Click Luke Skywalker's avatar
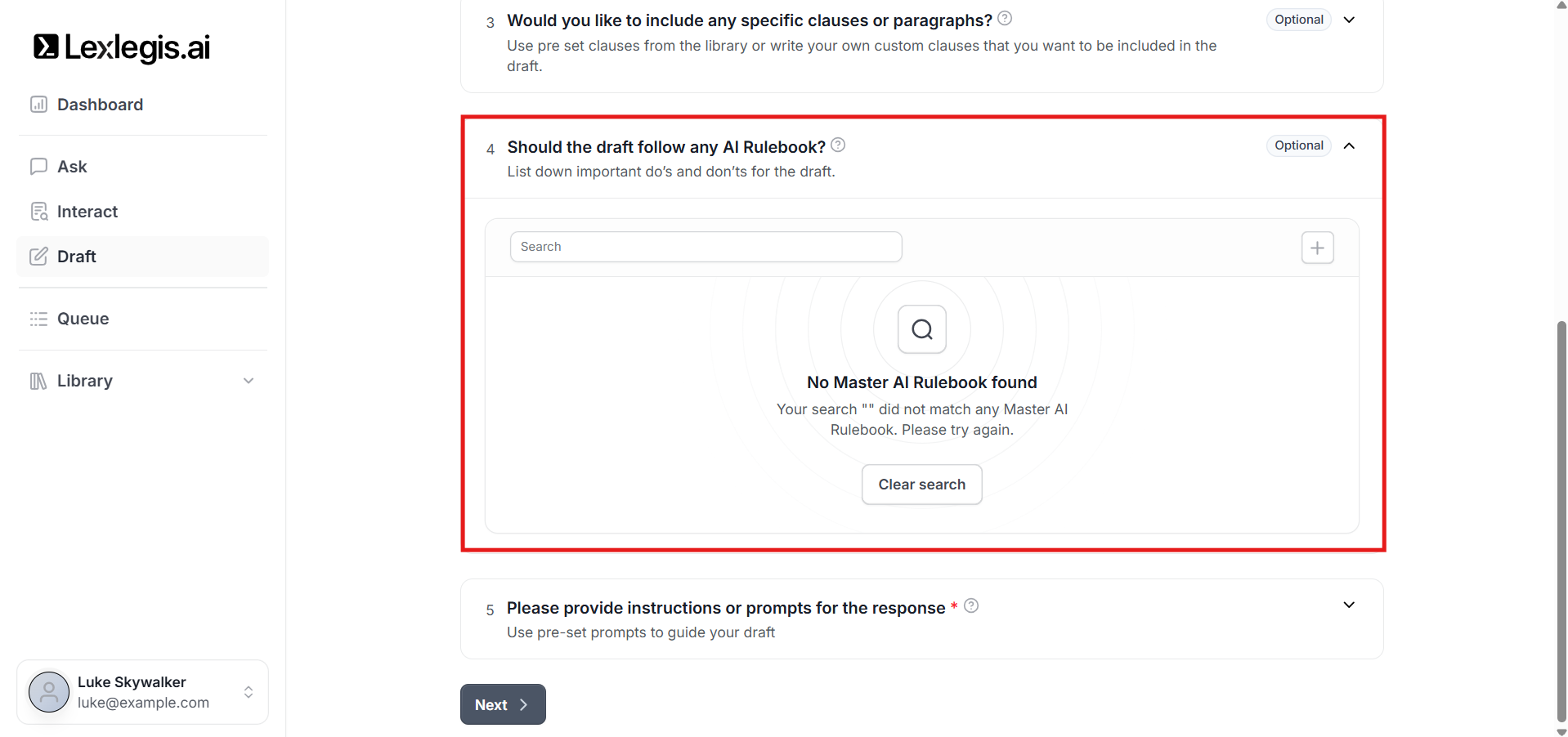 click(49, 692)
